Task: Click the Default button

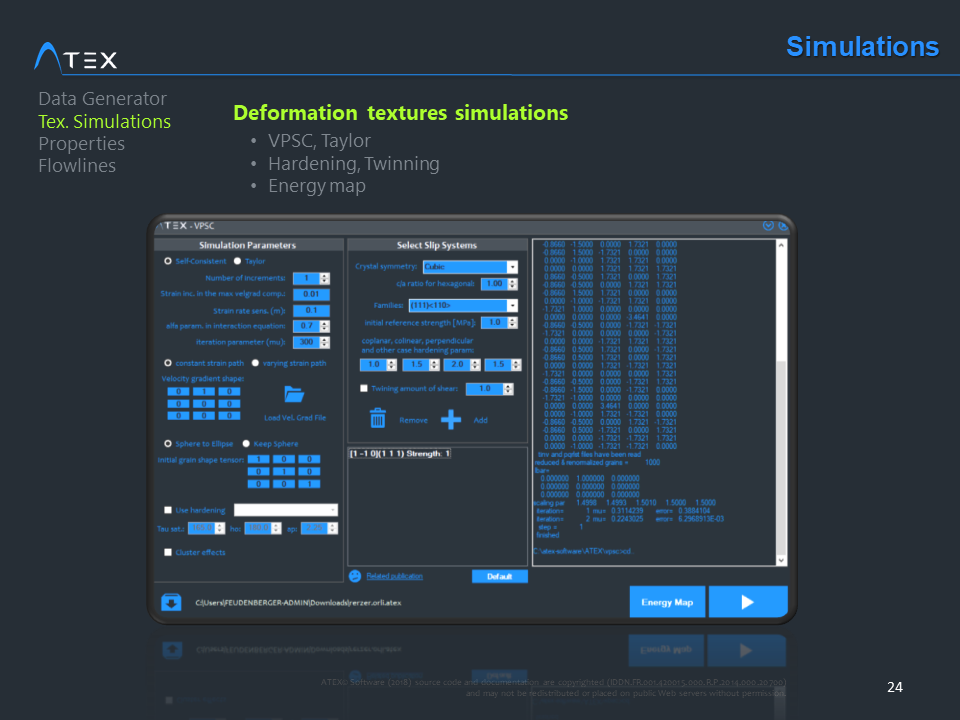Action: point(500,576)
